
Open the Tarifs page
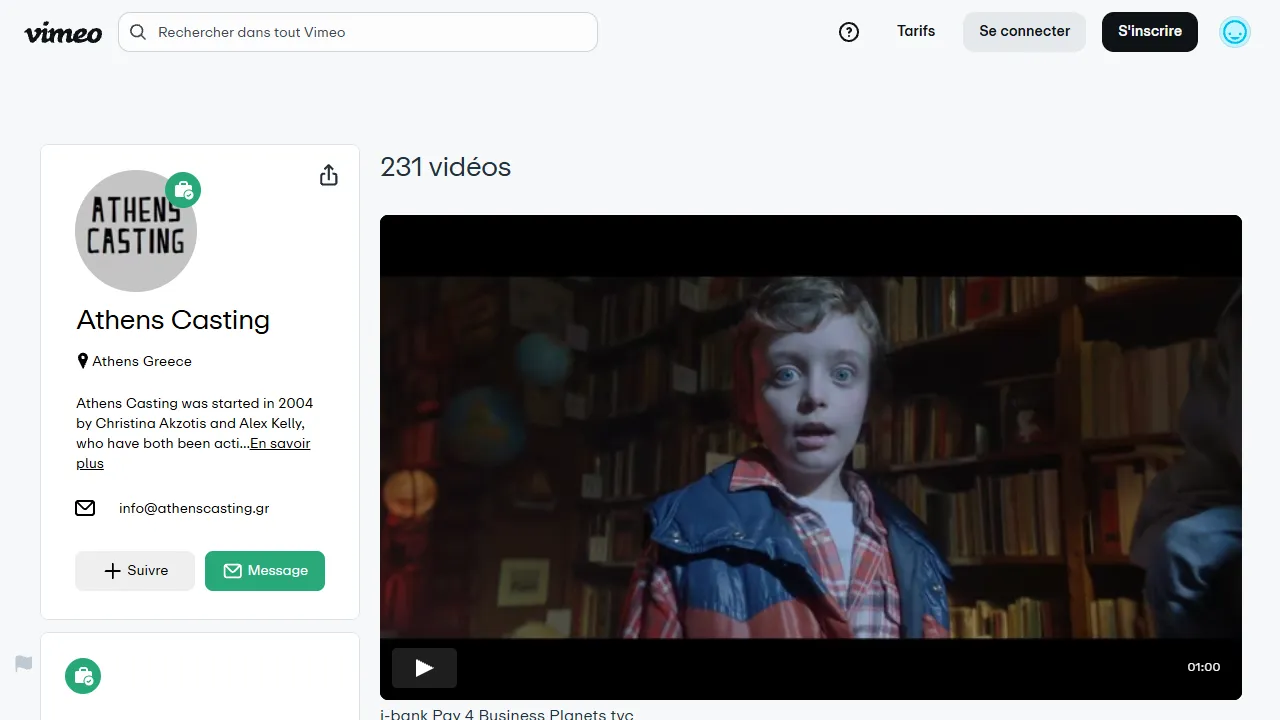tap(916, 31)
